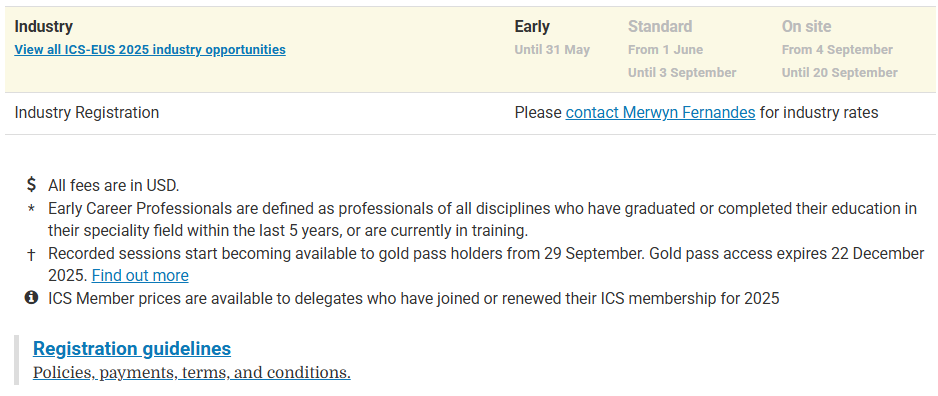938x396 pixels.
Task: Click the contact Merwyn Fernandes link
Action: (660, 112)
